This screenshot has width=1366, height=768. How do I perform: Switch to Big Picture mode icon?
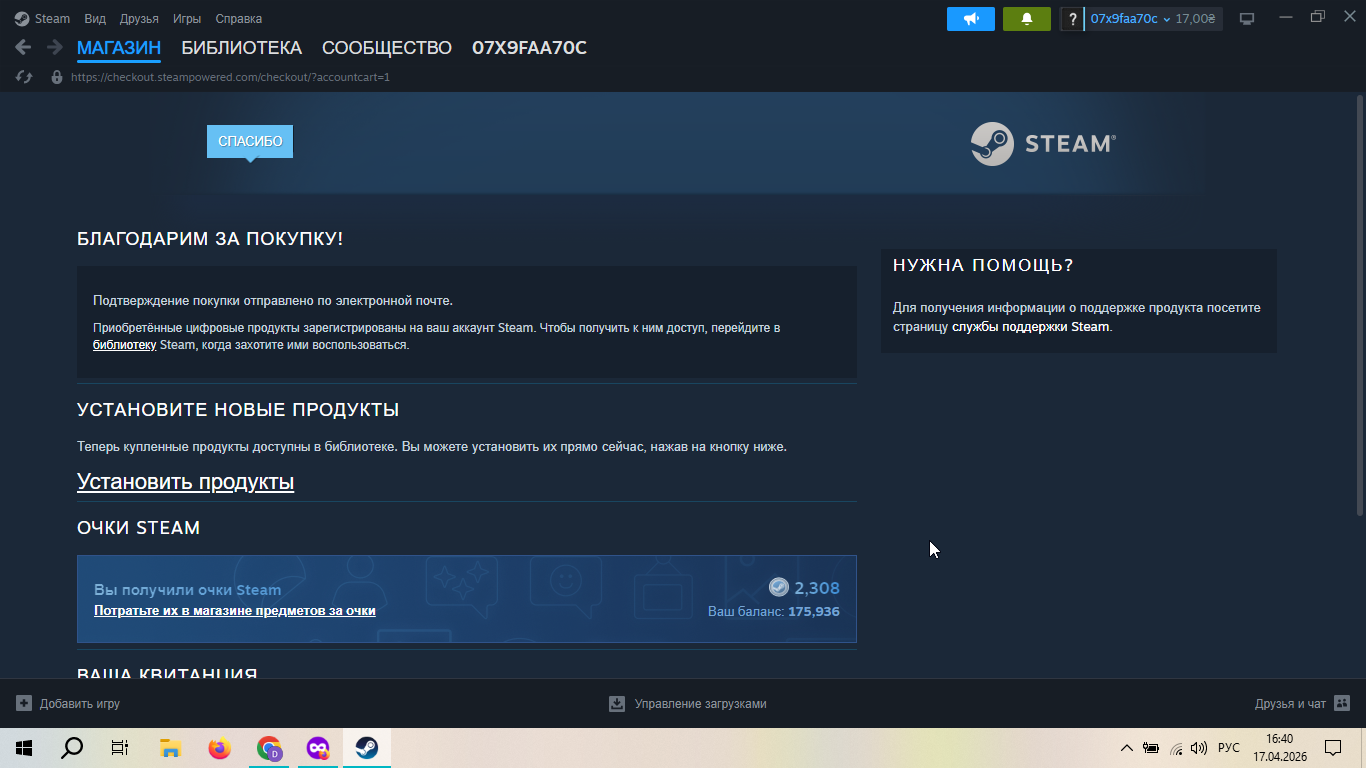pos(1247,19)
